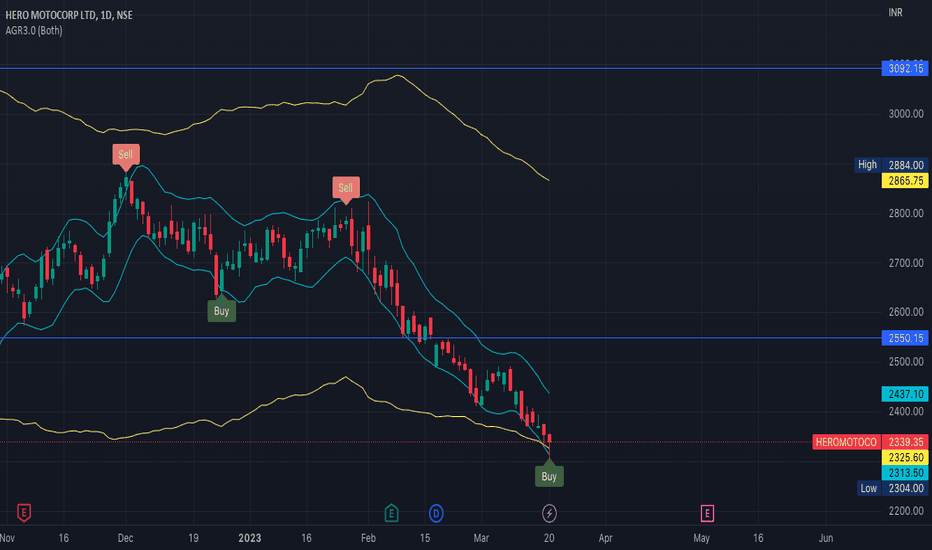The width and height of the screenshot is (932, 550).
Task: Click the 2023 year label on time axis
Action: coord(250,538)
